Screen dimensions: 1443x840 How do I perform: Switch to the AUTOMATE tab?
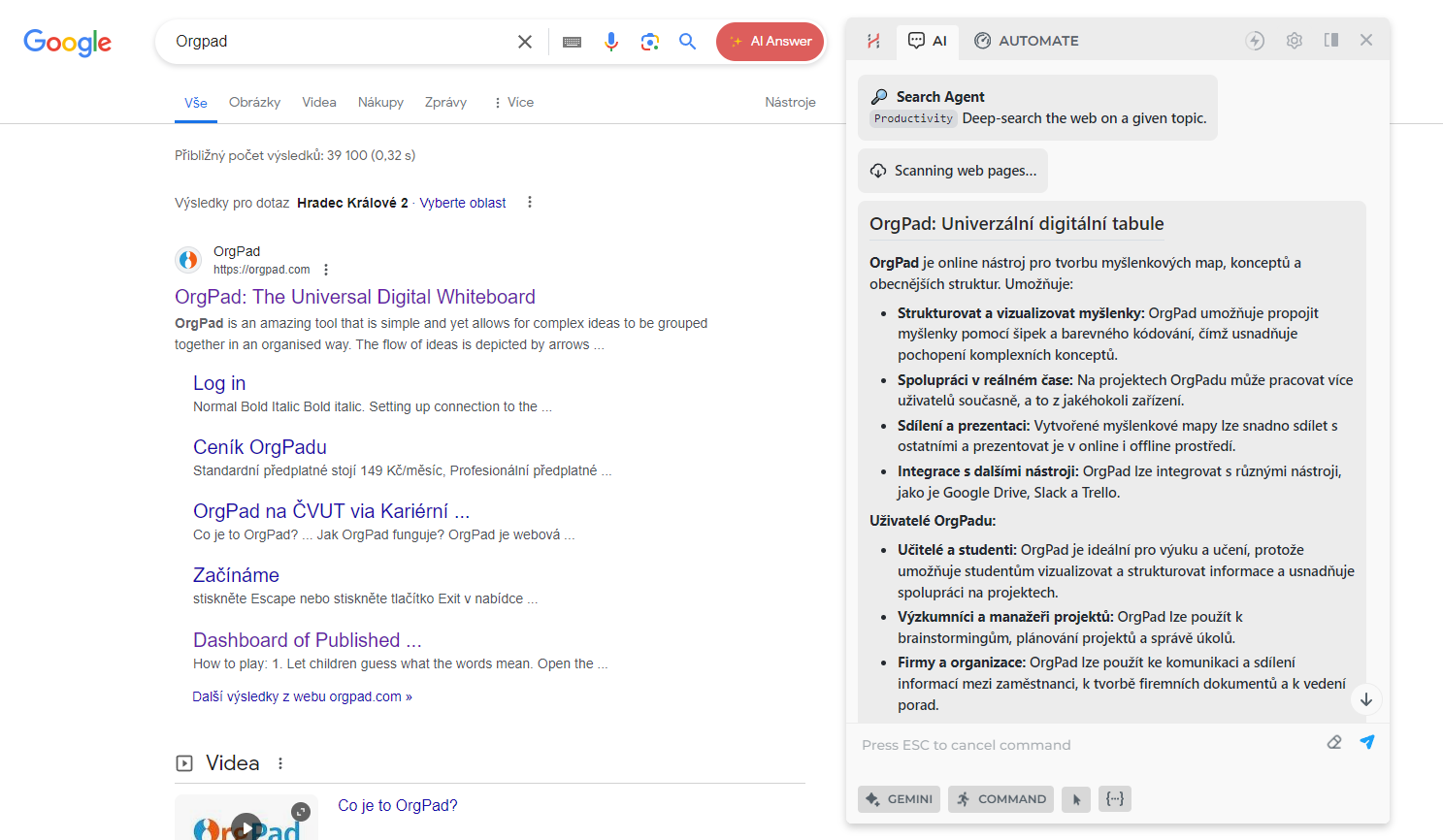tap(1026, 41)
